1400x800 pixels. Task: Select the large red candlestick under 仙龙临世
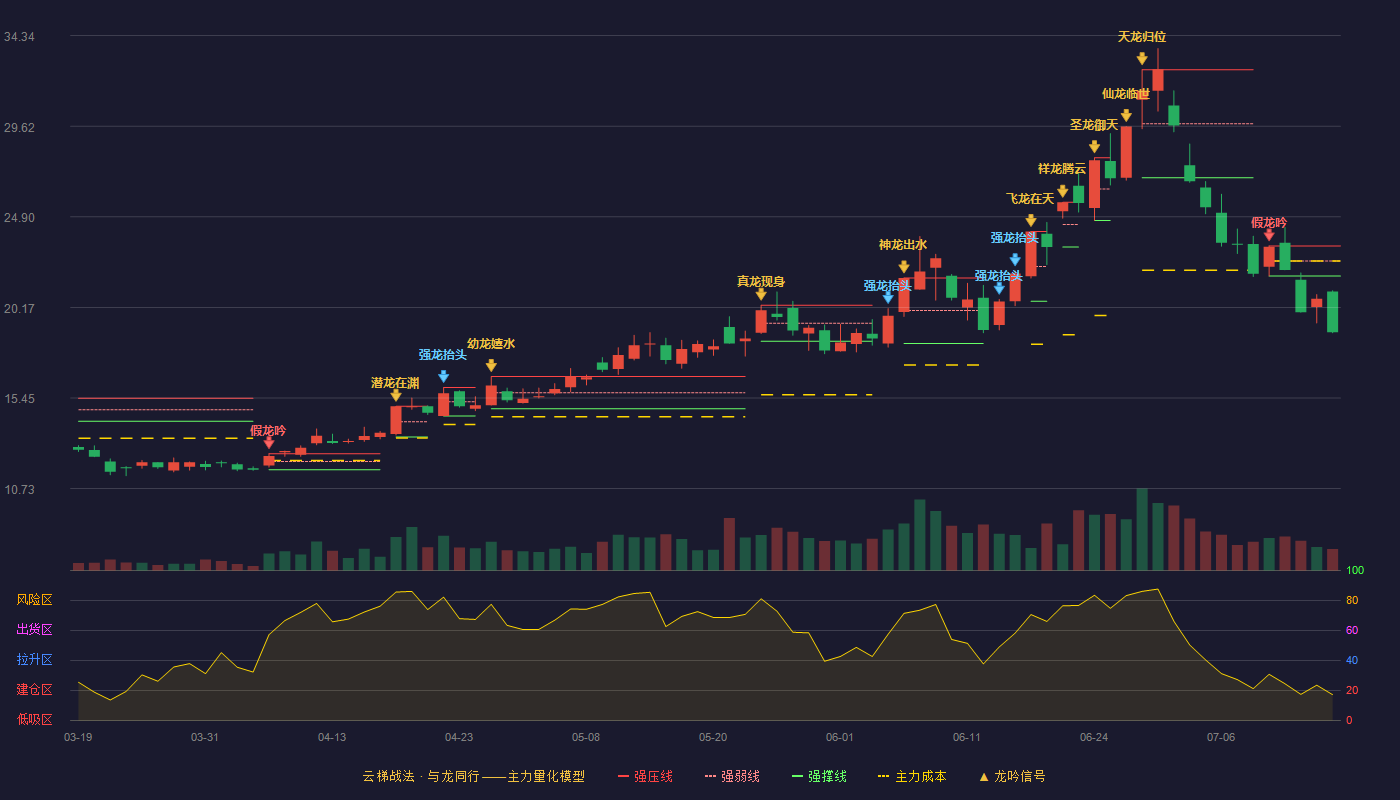click(1126, 152)
